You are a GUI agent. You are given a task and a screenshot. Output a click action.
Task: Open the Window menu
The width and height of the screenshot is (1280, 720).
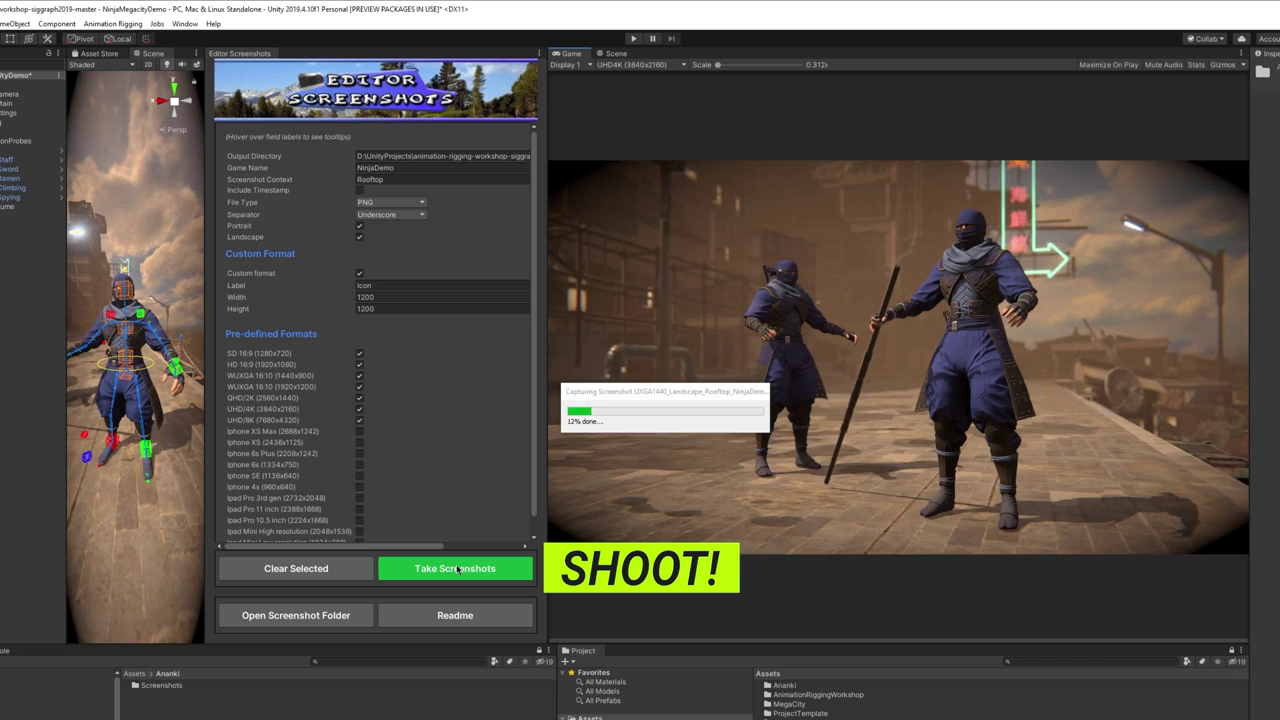pyautogui.click(x=185, y=24)
